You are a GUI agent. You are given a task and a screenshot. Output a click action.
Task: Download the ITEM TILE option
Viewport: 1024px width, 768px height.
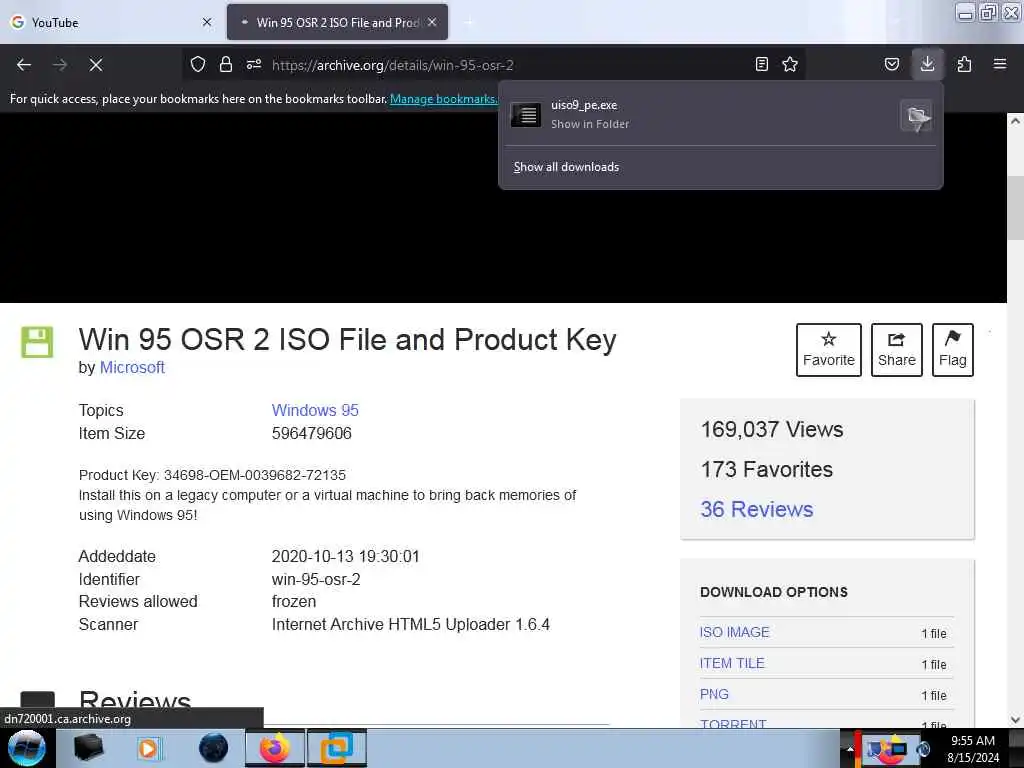coord(732,664)
